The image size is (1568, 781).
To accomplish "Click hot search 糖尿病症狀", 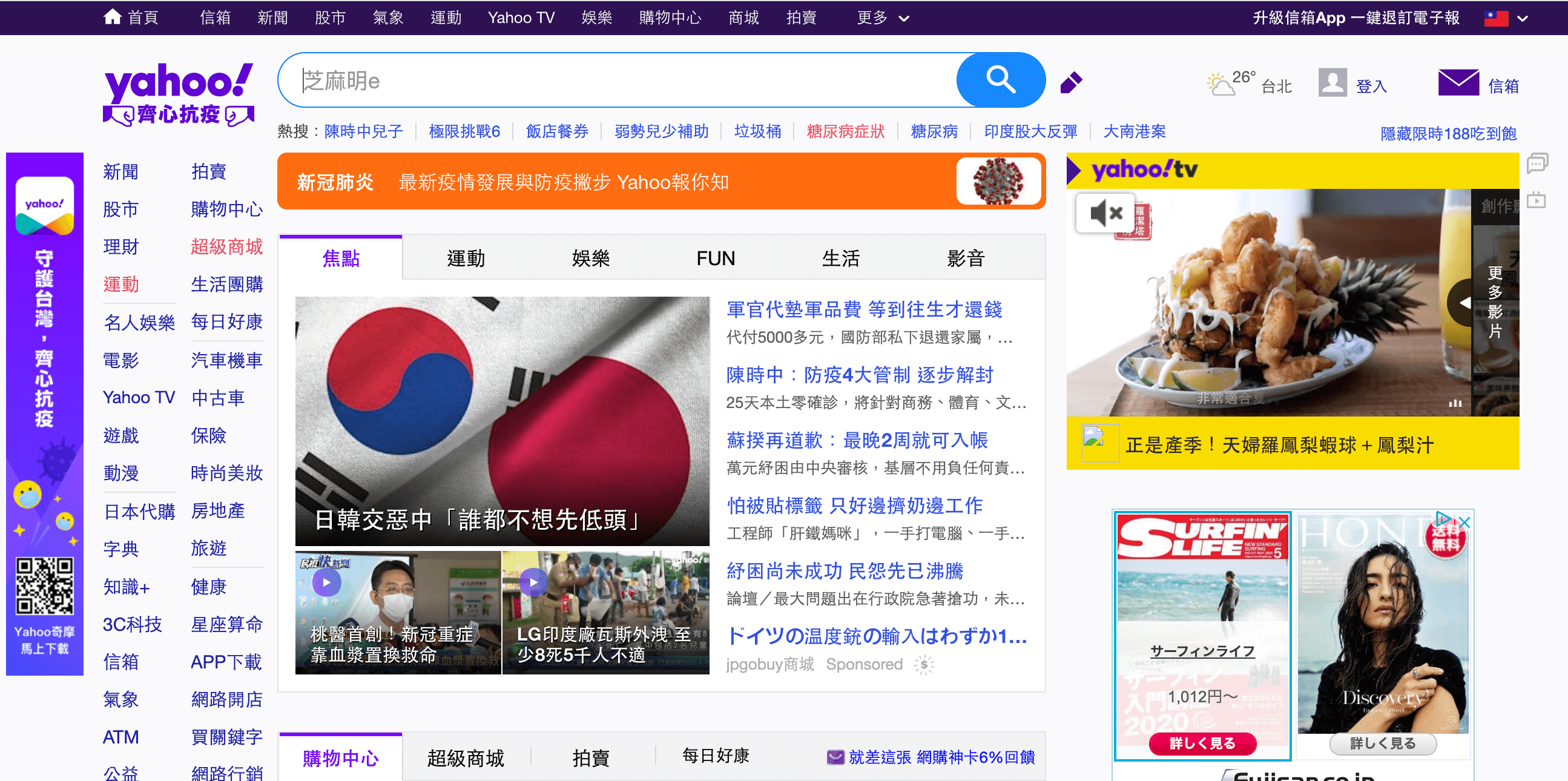I will point(846,131).
